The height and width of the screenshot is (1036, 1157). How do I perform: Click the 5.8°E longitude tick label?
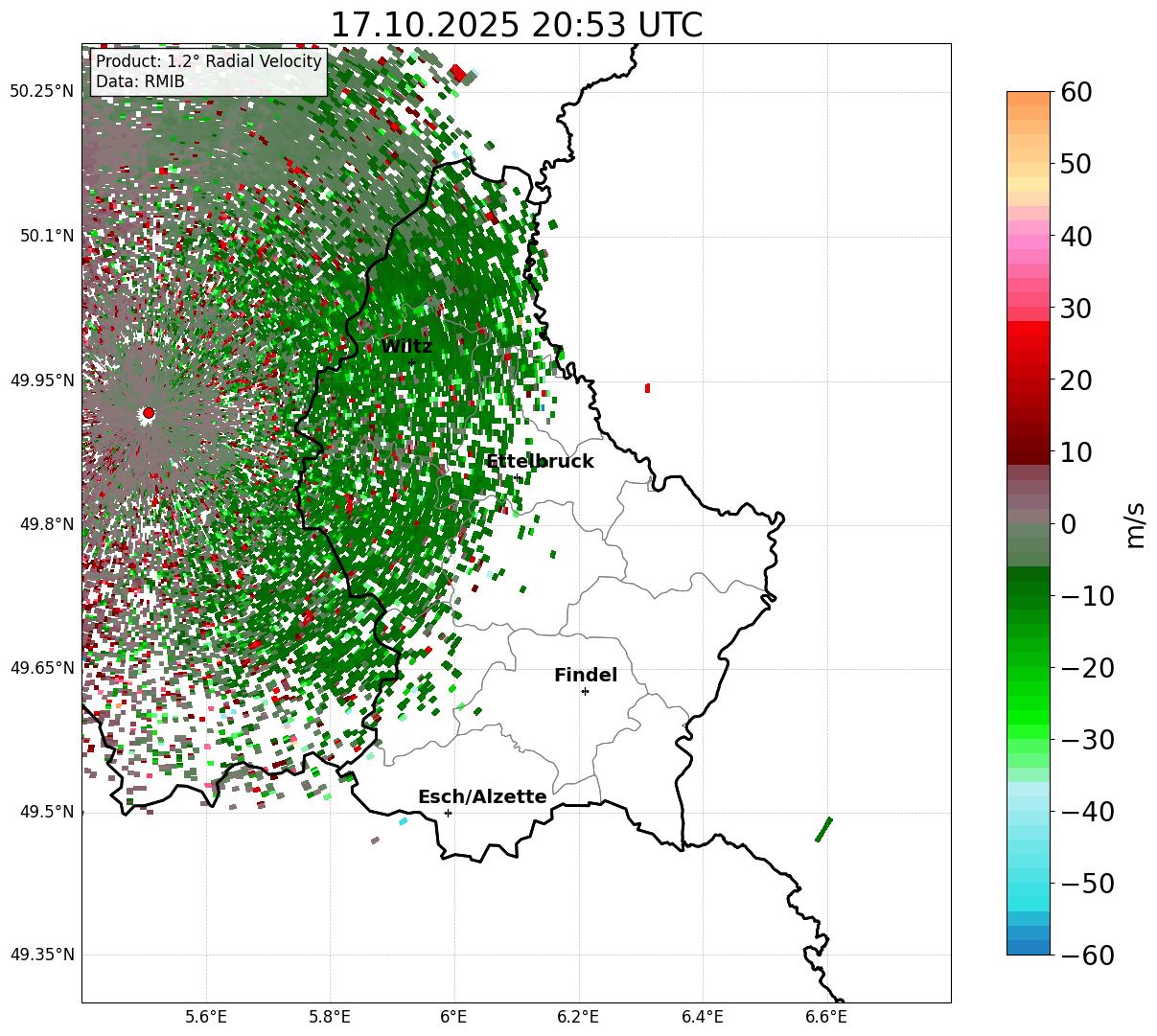[x=330, y=1017]
